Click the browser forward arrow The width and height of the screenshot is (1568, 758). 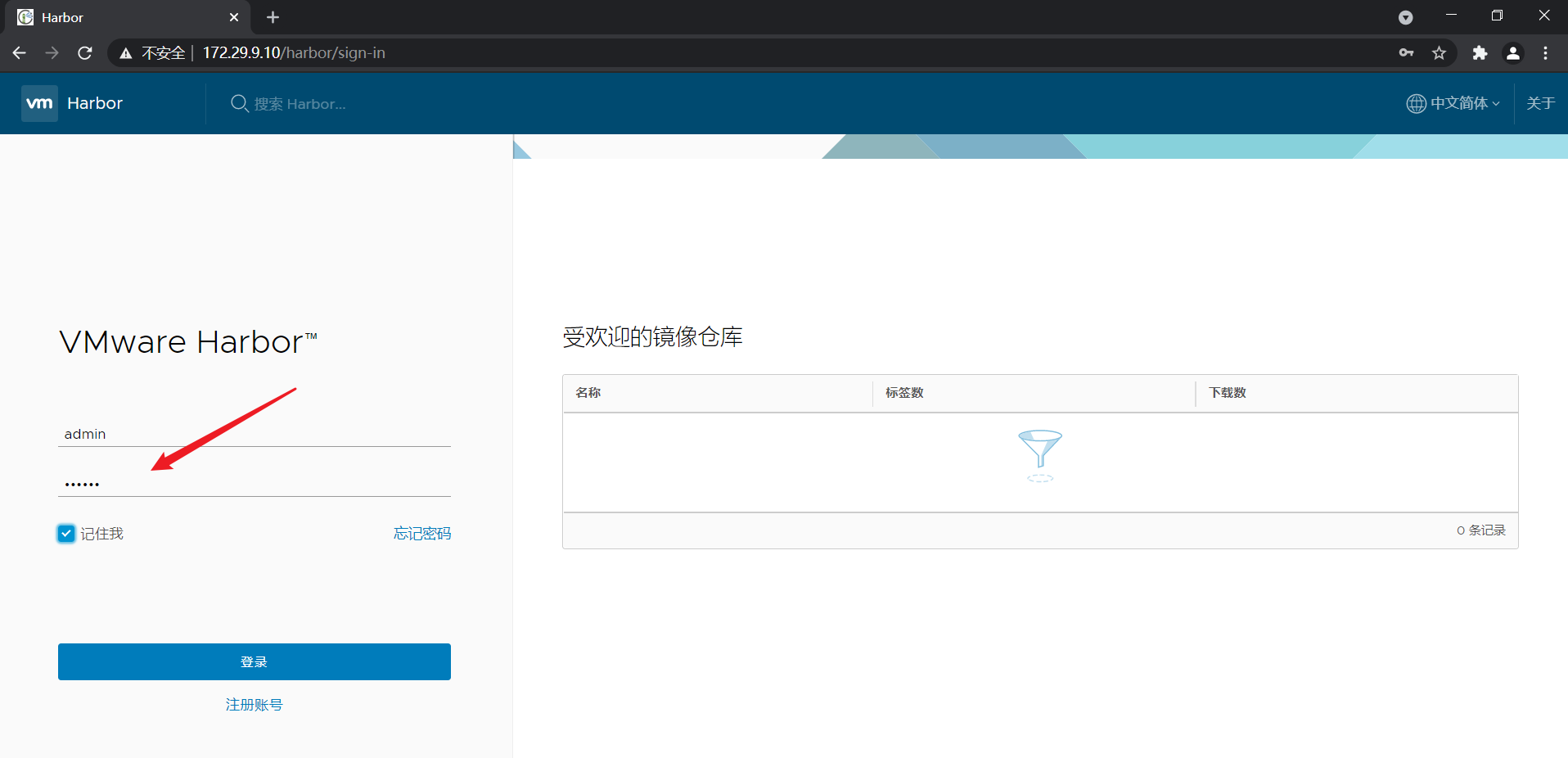(x=52, y=53)
